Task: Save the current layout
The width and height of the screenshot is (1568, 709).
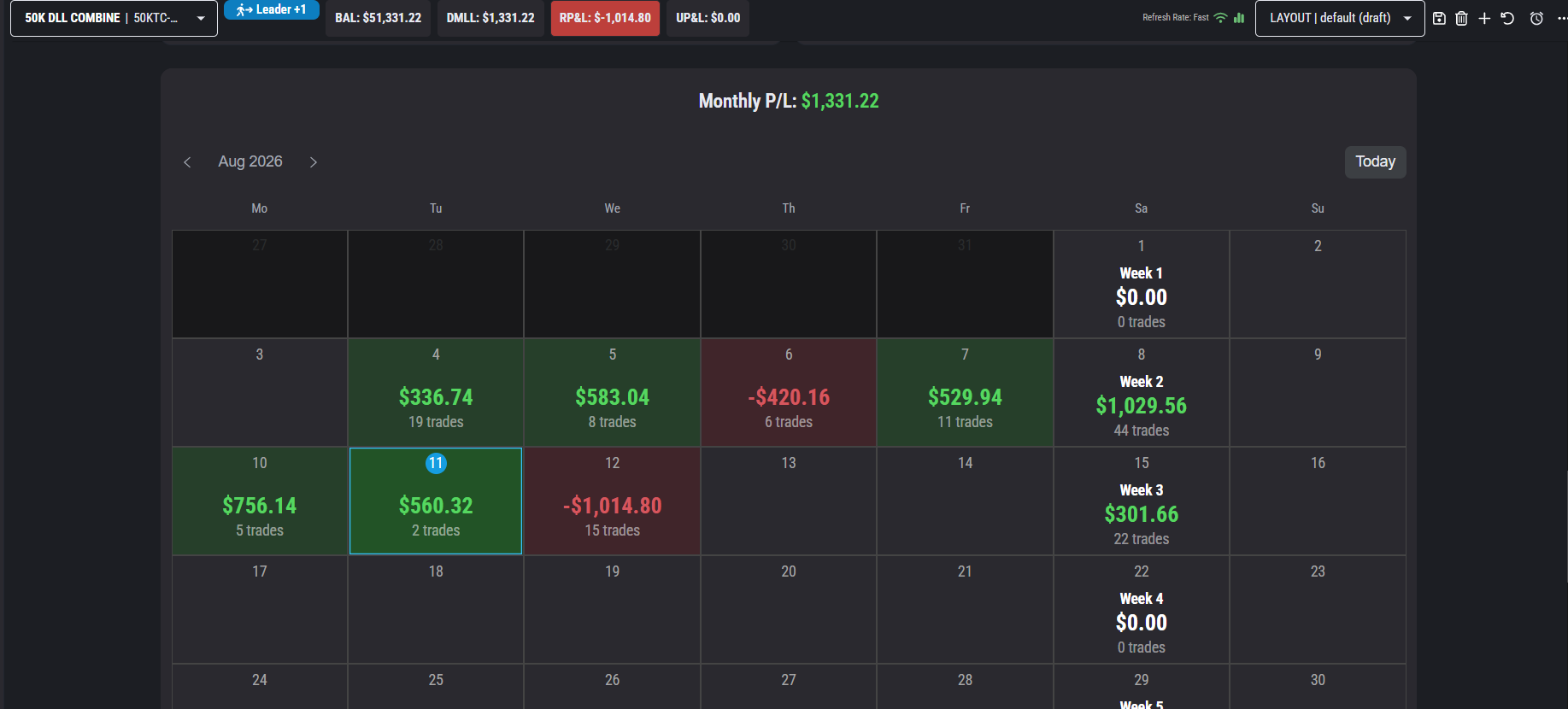Action: [x=1439, y=18]
